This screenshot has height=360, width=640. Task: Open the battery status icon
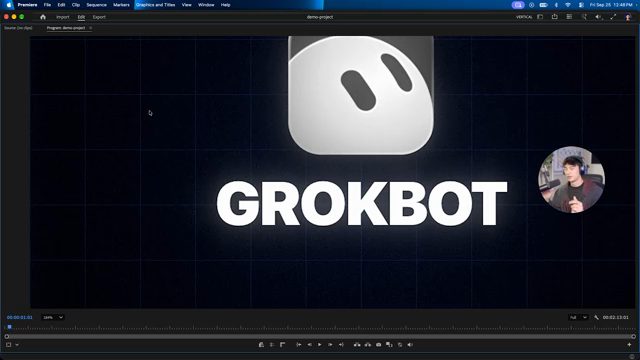543,5
